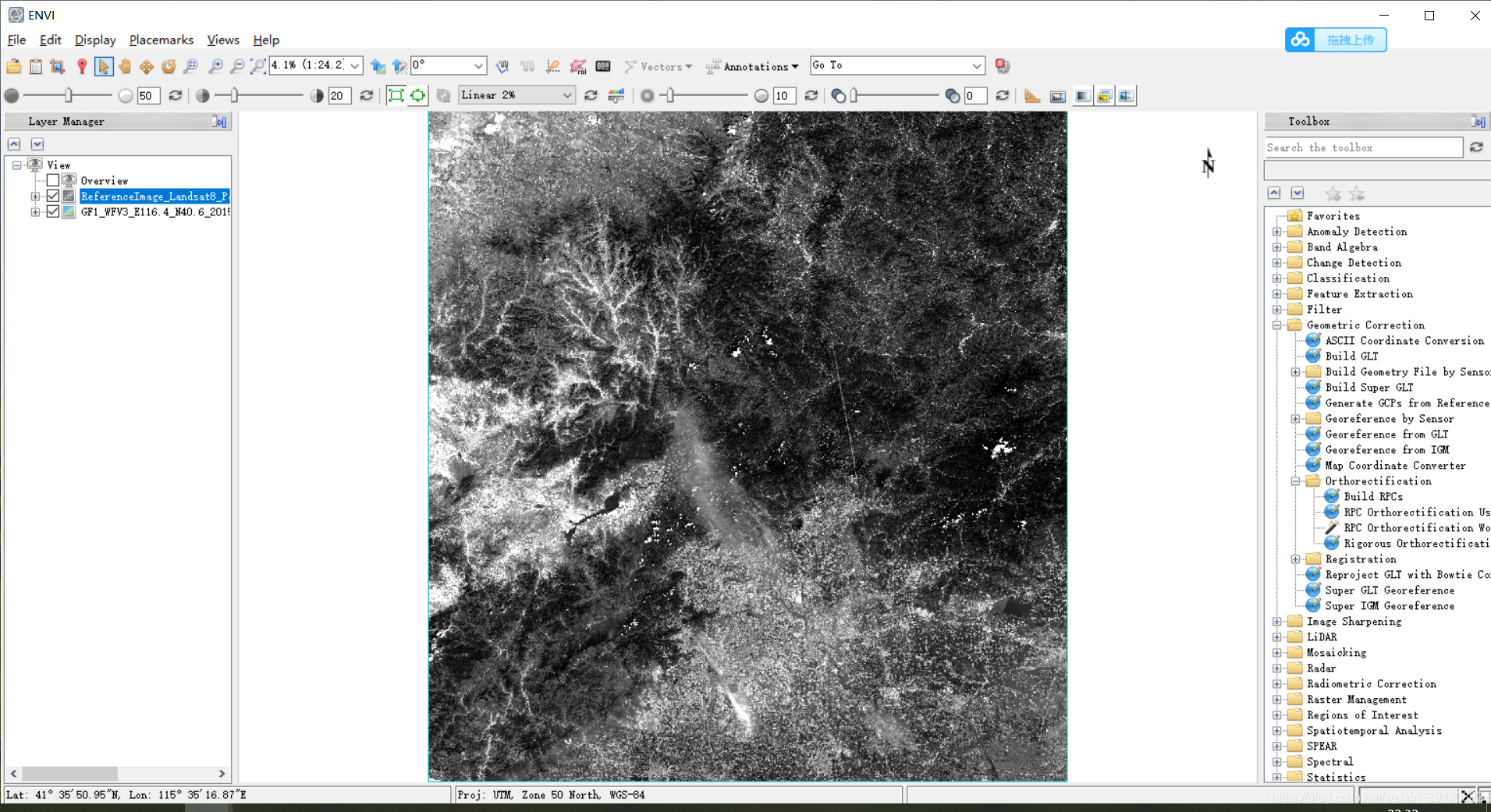Activate the Rotate View tool

tap(169, 66)
